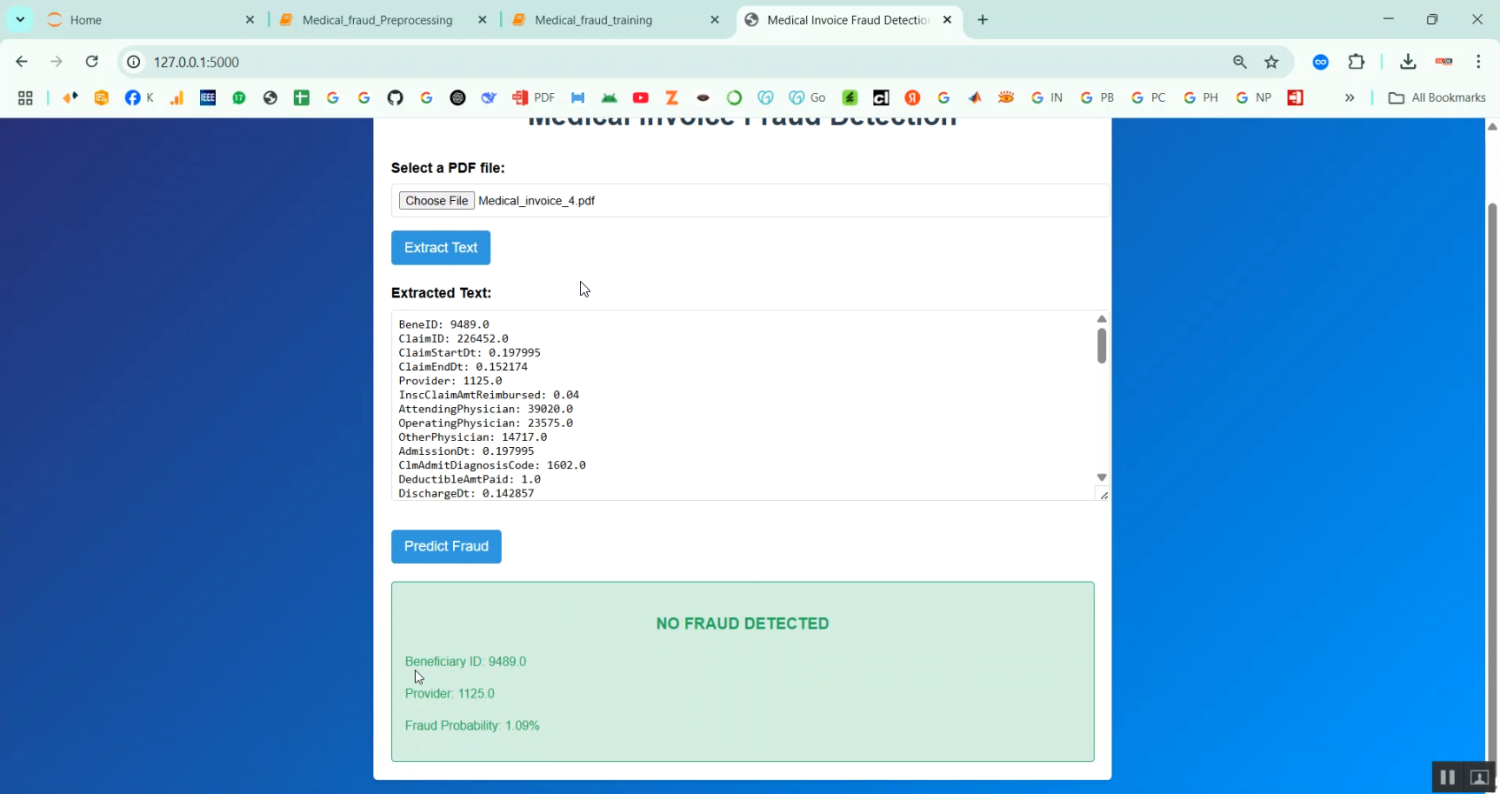Open the ChatGPT bookmark
This screenshot has width=1500, height=794.
tap(458, 98)
